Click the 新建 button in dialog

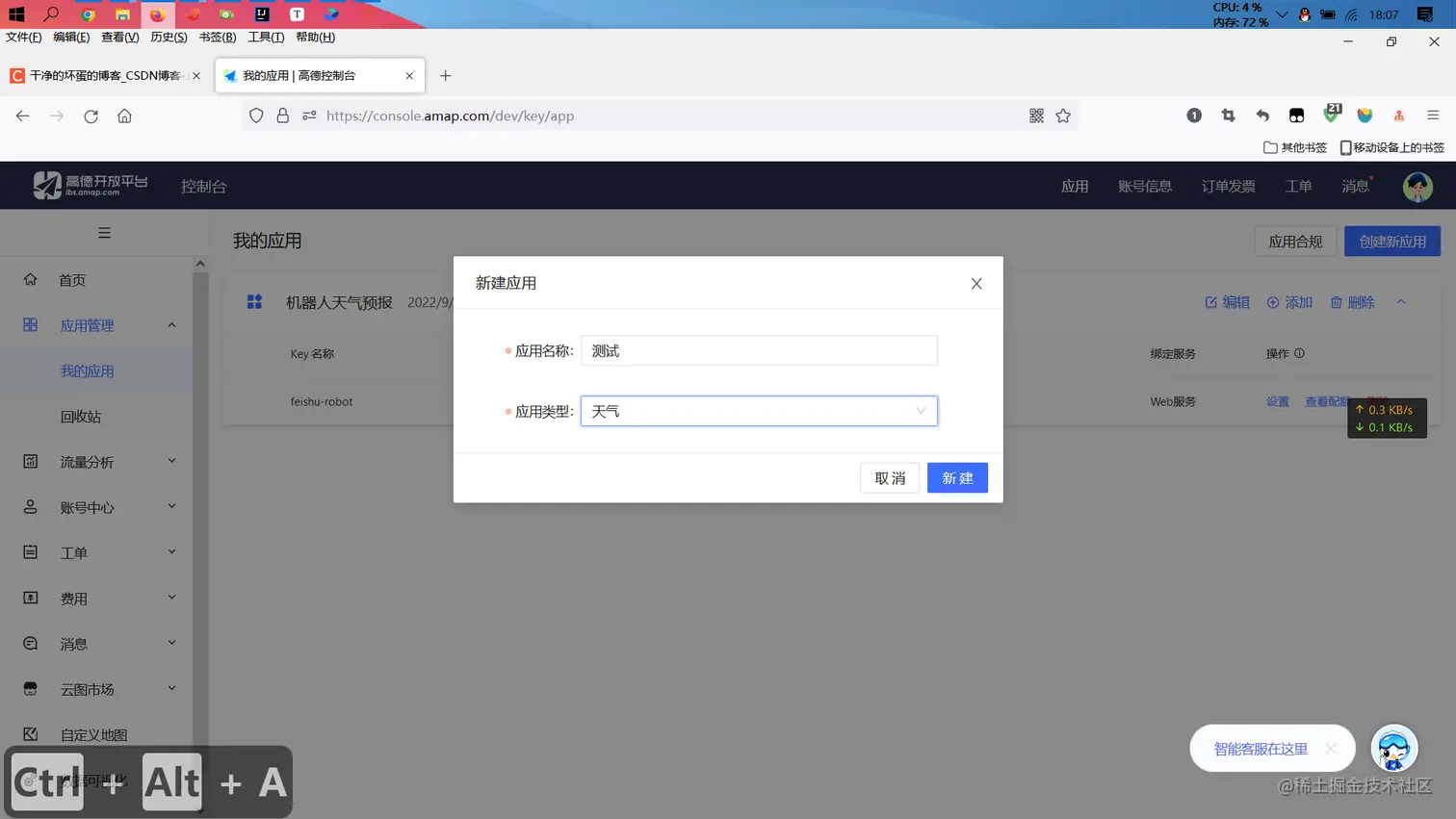pyautogui.click(x=957, y=477)
